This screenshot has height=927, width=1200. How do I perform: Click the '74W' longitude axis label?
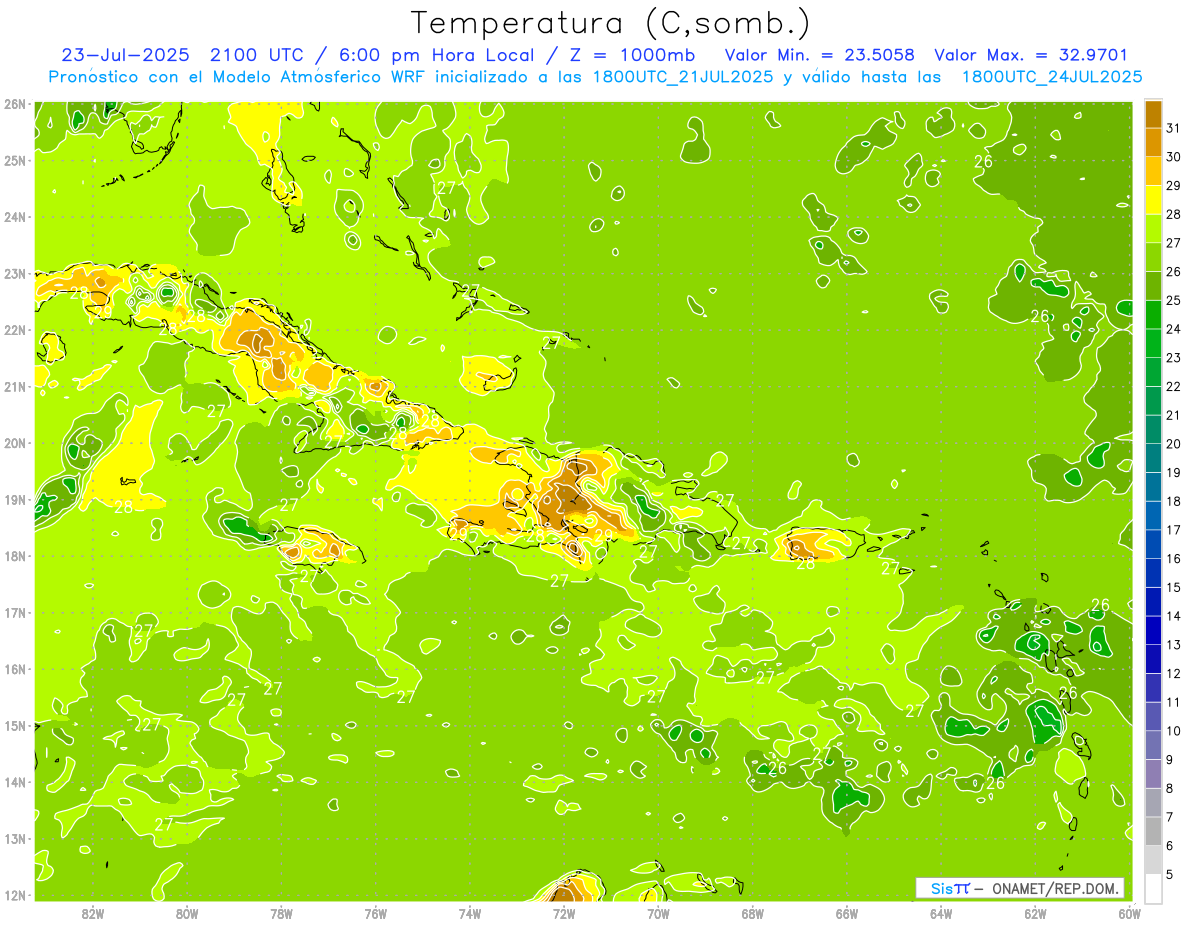[470, 913]
